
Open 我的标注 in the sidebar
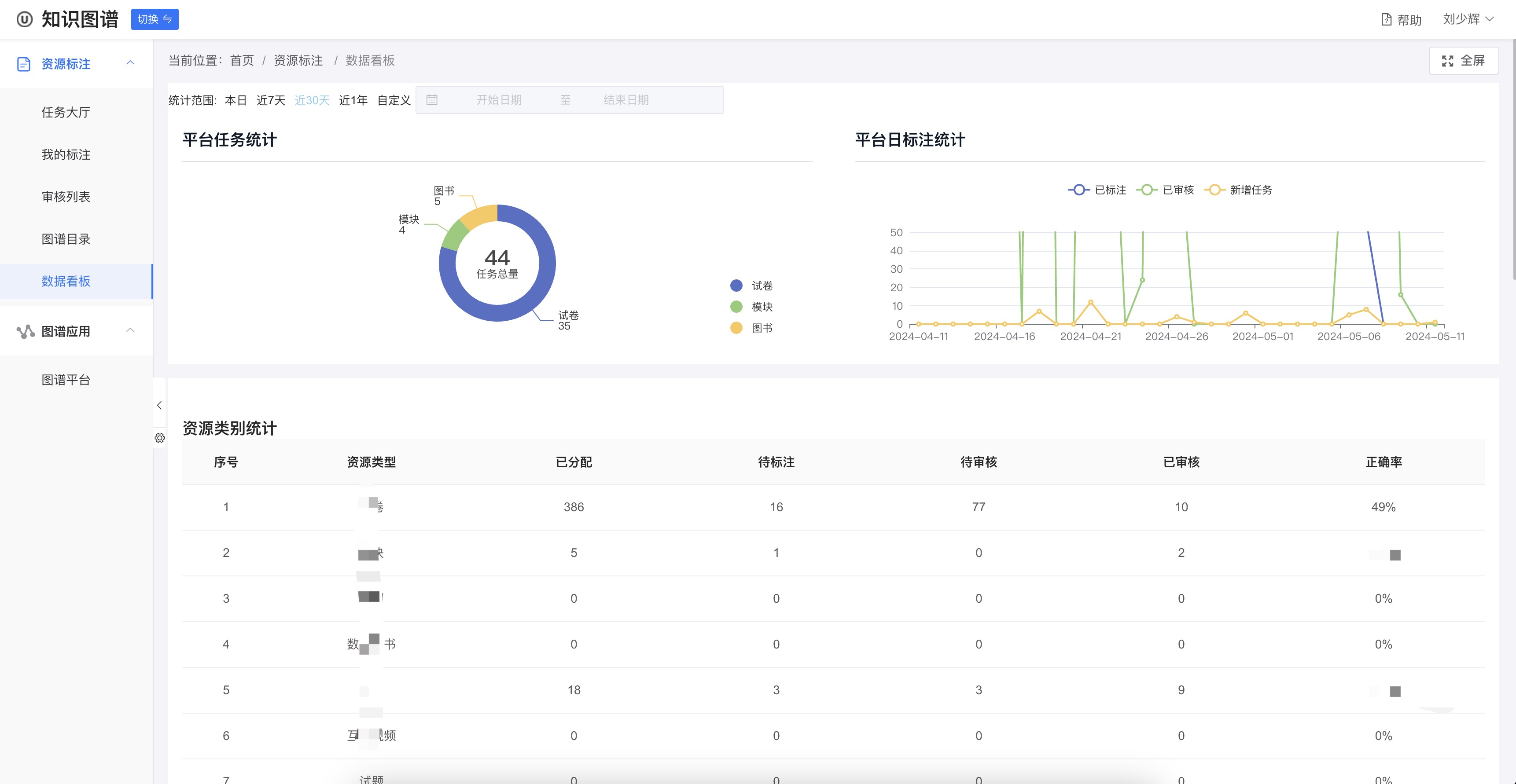click(66, 155)
